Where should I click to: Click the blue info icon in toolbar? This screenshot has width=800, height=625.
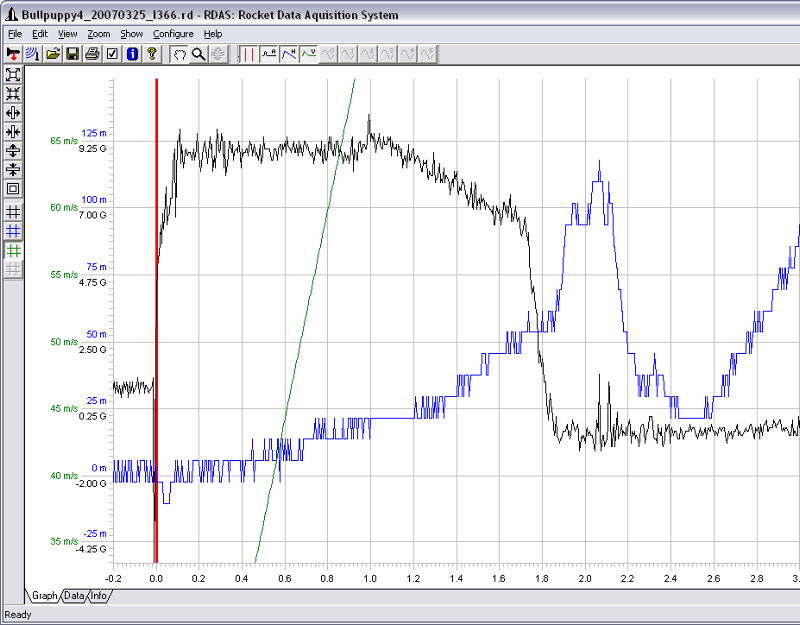coord(132,53)
